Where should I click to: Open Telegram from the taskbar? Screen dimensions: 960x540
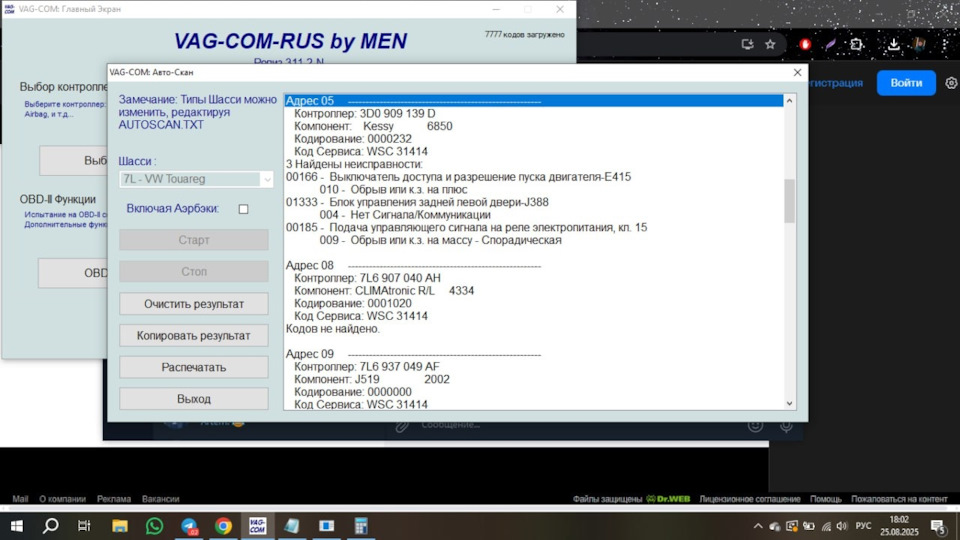189,526
